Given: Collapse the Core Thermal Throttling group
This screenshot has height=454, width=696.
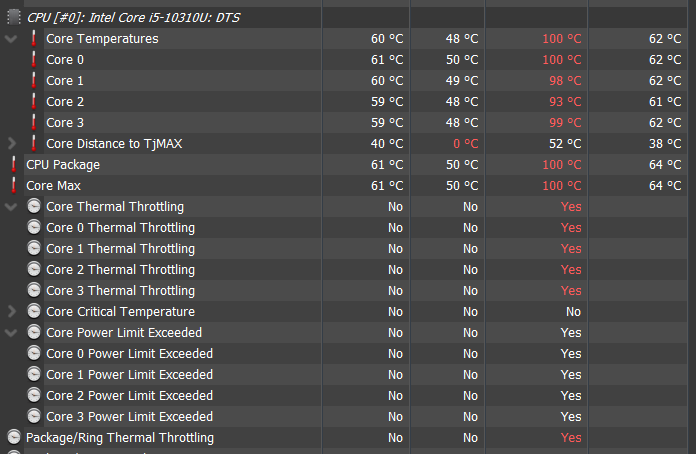Looking at the screenshot, I should click(x=11, y=207).
